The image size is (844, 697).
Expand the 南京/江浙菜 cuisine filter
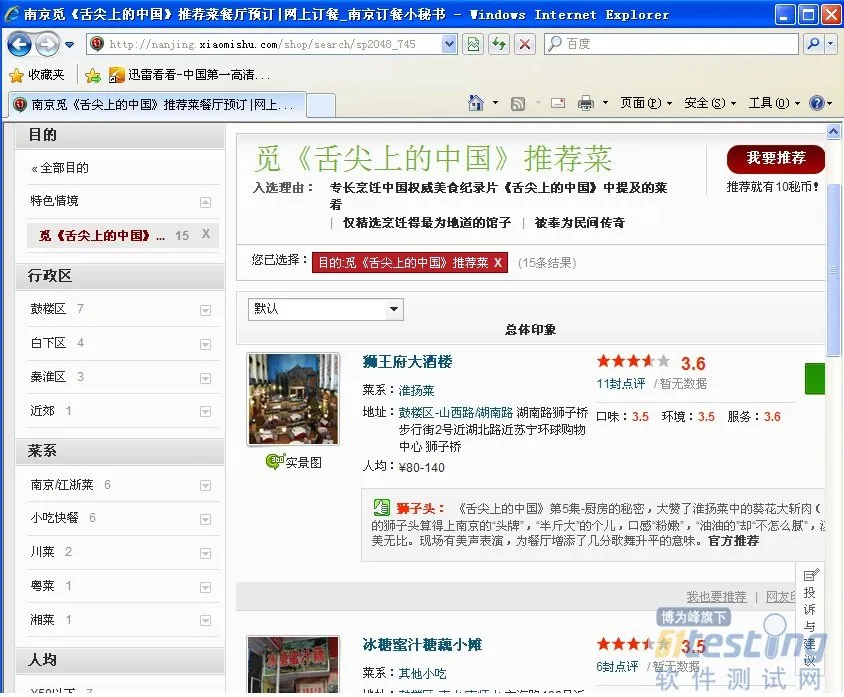pos(205,486)
